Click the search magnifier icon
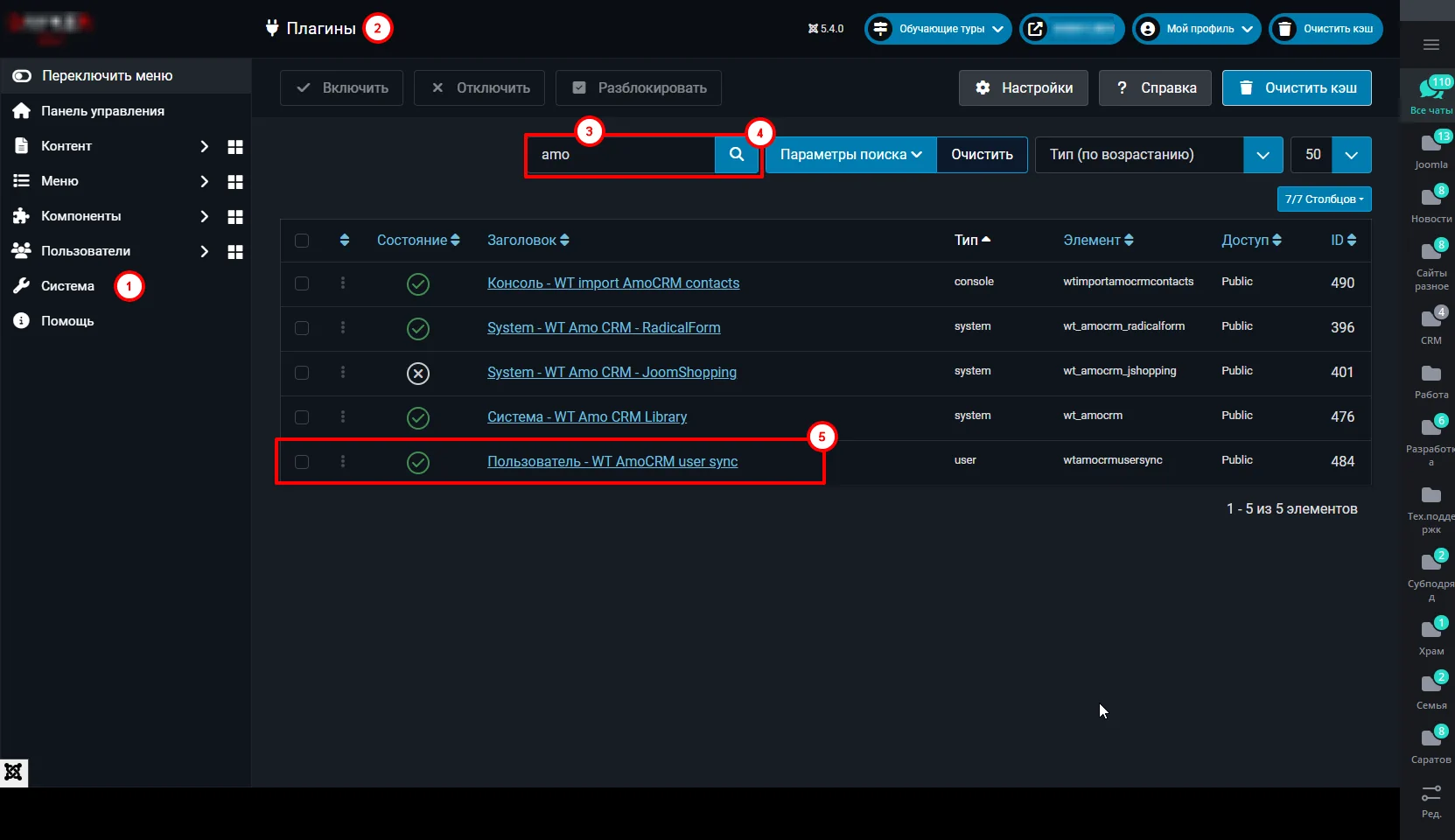This screenshot has width=1455, height=840. click(736, 154)
